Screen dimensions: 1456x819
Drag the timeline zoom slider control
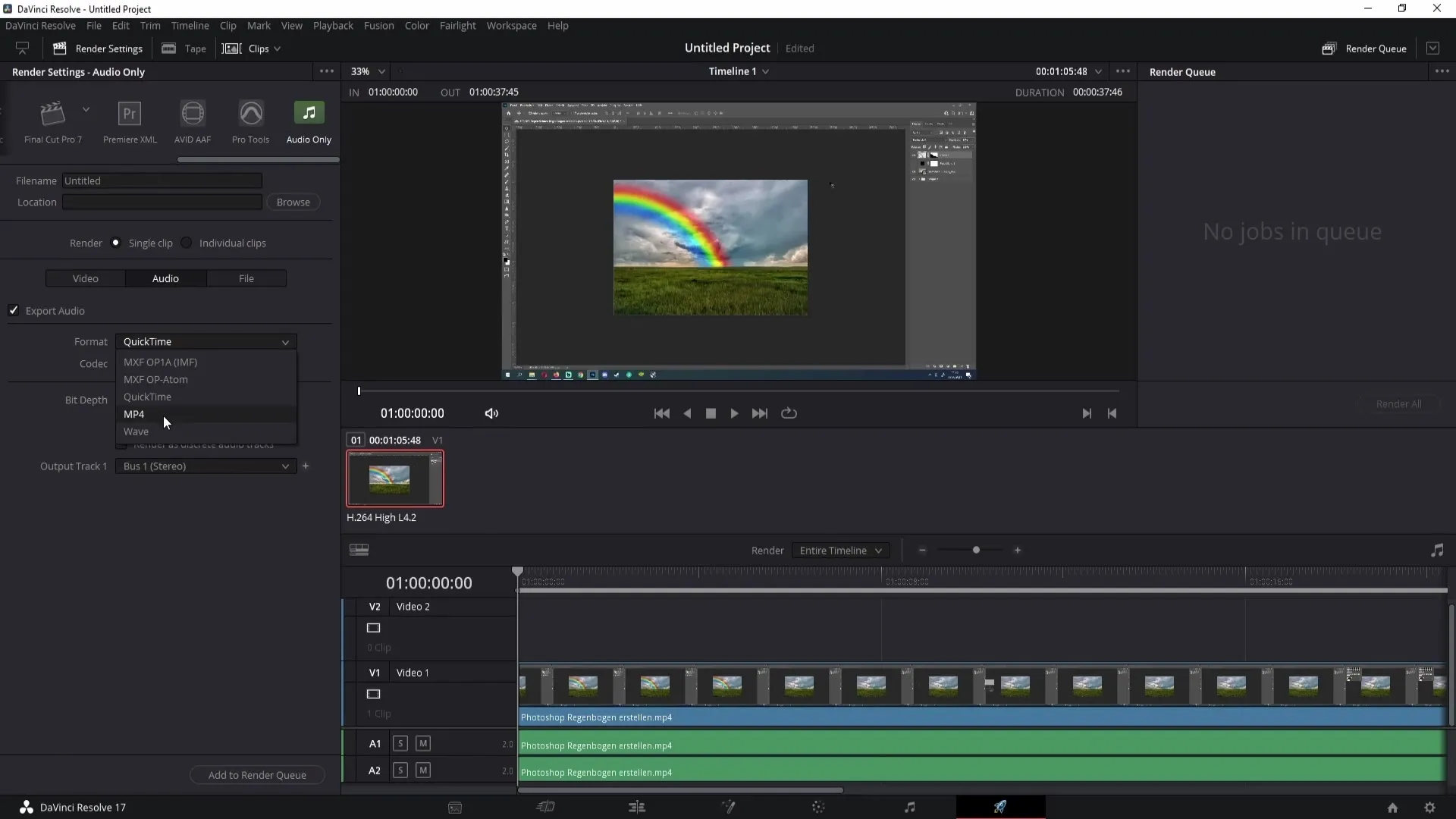(976, 550)
